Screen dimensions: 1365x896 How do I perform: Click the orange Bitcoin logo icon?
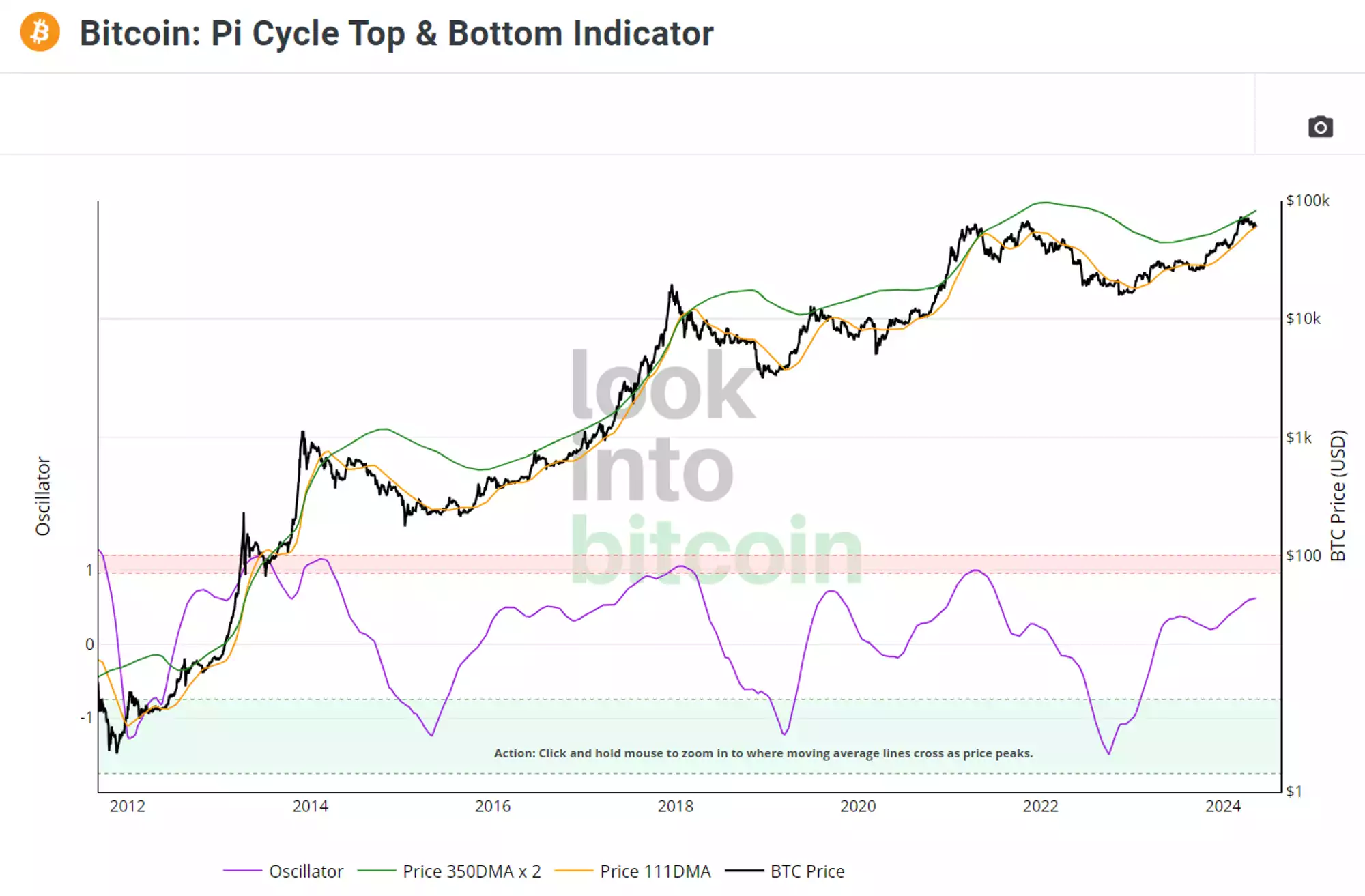(x=40, y=32)
